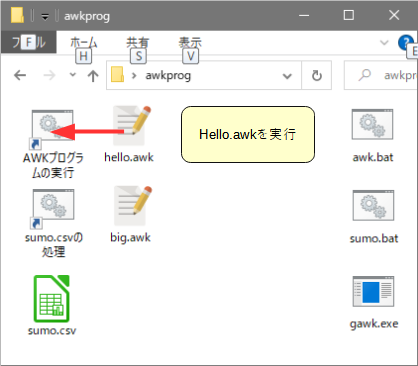Screen dimensions: 418x366
Task: Refresh the awkprog folder view
Action: [317, 76]
